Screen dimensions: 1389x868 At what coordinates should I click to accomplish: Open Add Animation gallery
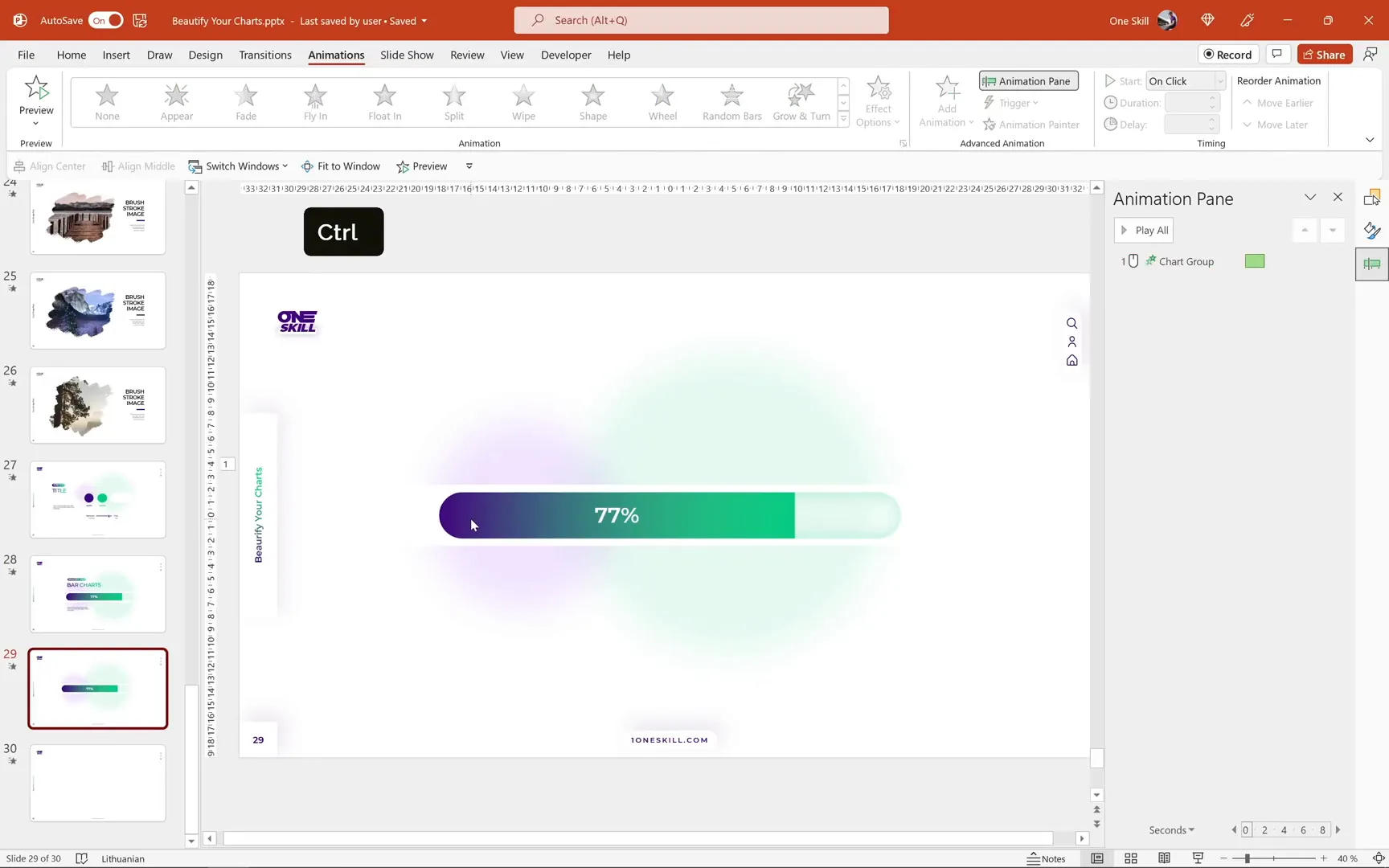click(x=947, y=101)
